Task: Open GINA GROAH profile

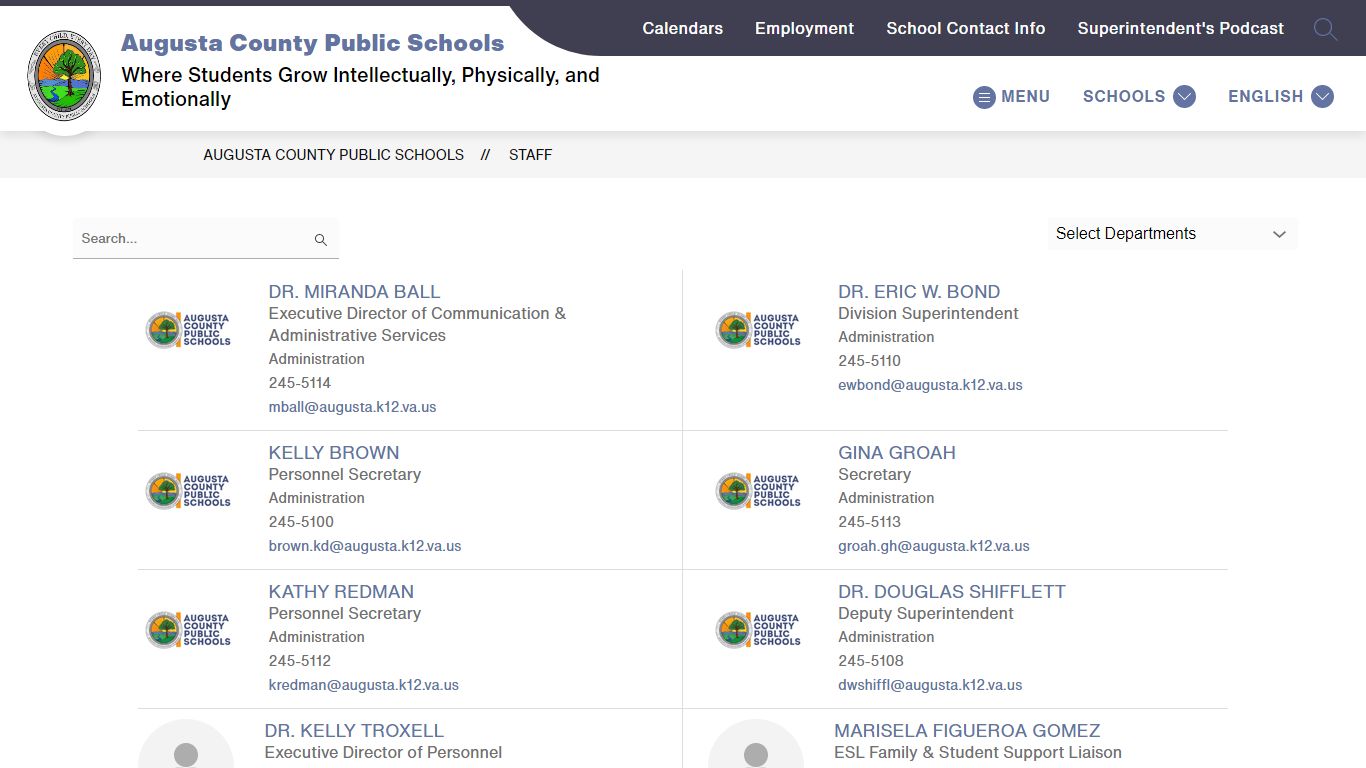Action: click(x=897, y=453)
